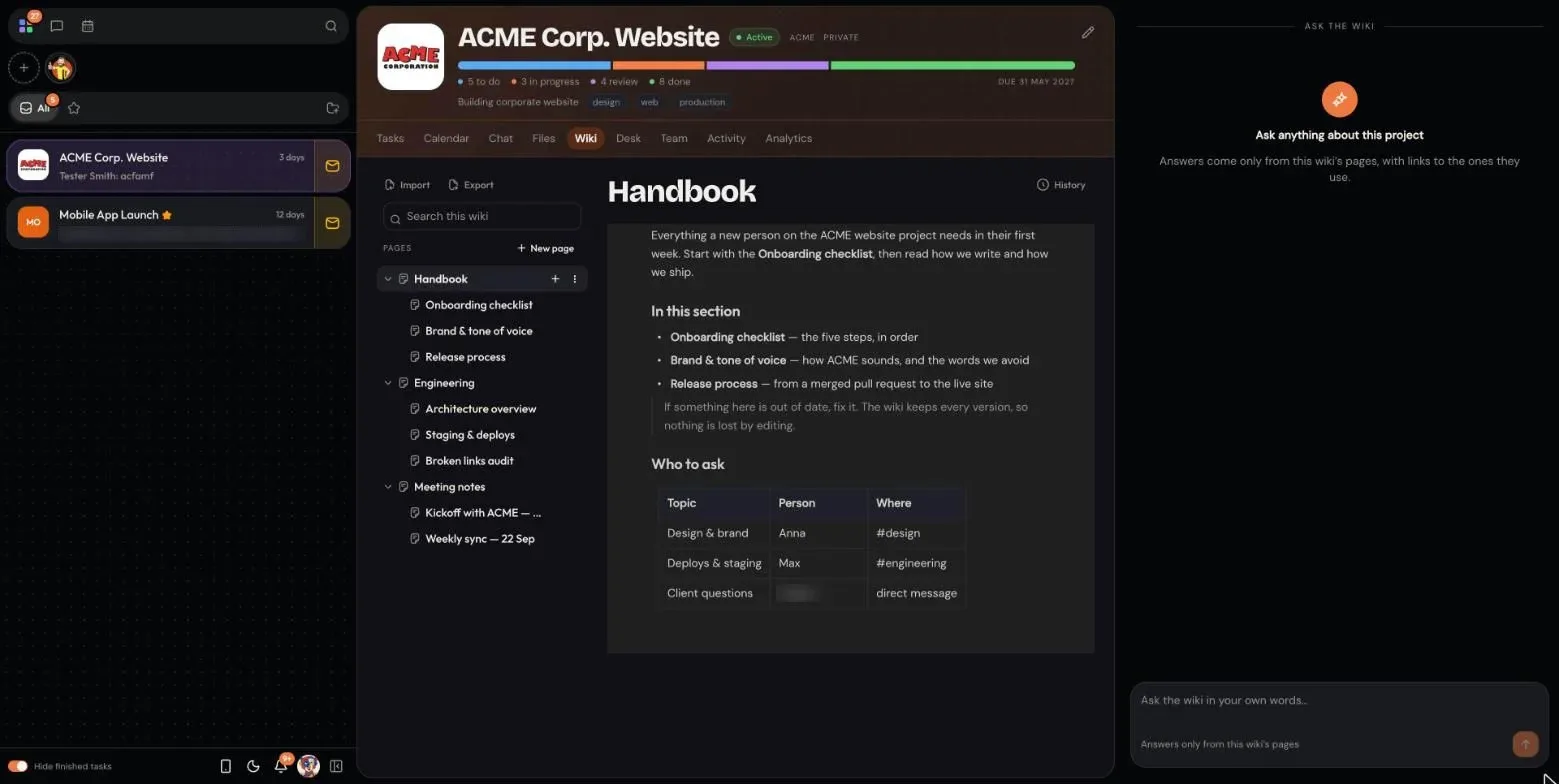Screen dimensions: 1559x784
Task: Add a new workspace with the dashed plus circle
Action: point(23,68)
